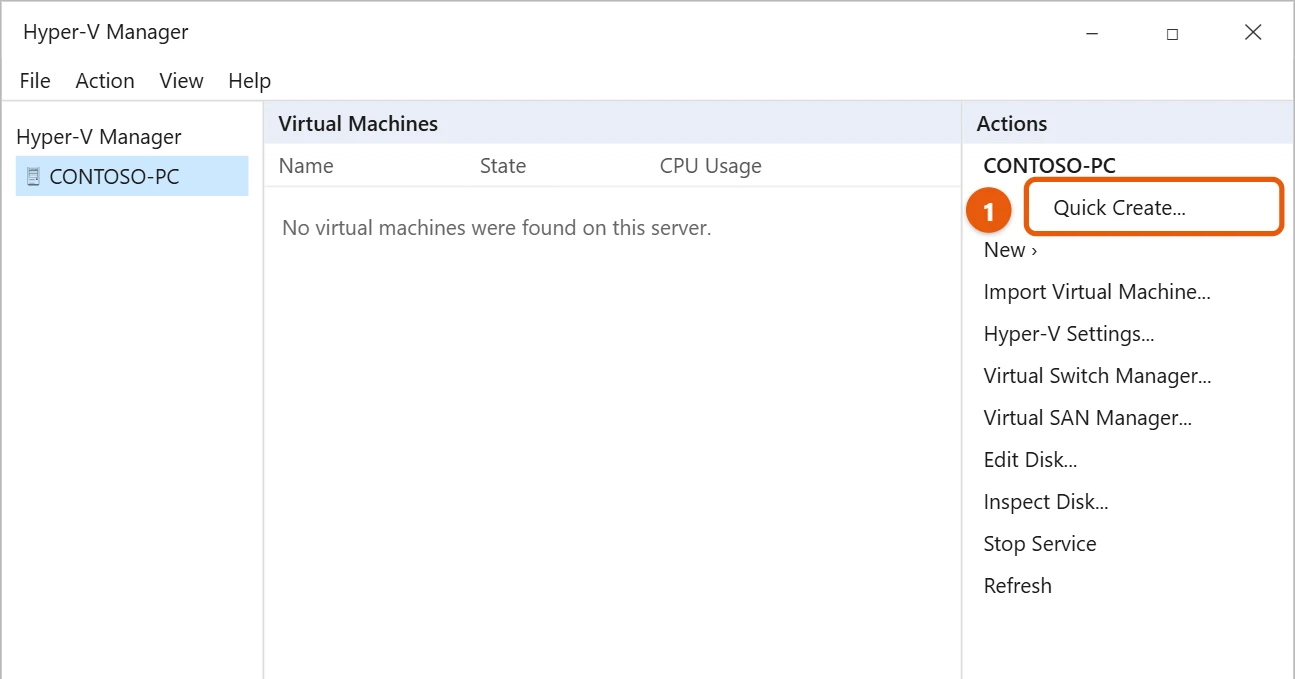Open the Help menu
Viewport: 1295px width, 679px height.
[x=249, y=81]
